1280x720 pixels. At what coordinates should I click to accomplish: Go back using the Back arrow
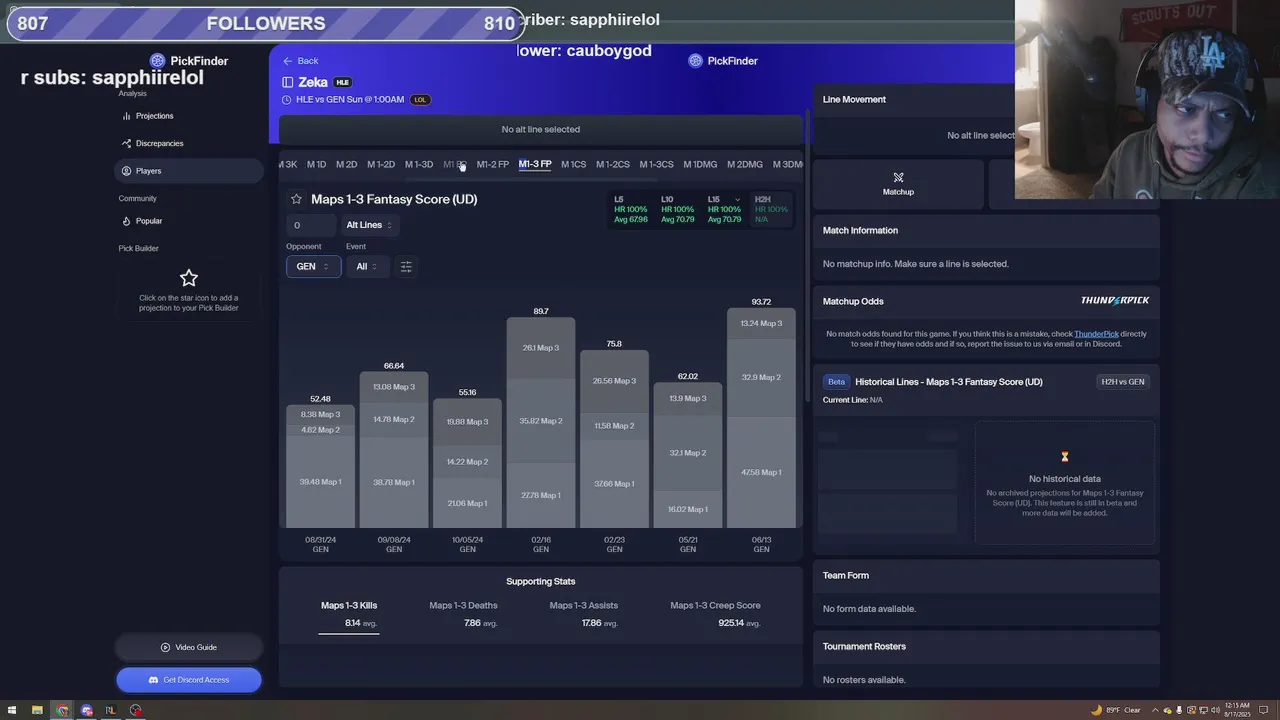300,61
